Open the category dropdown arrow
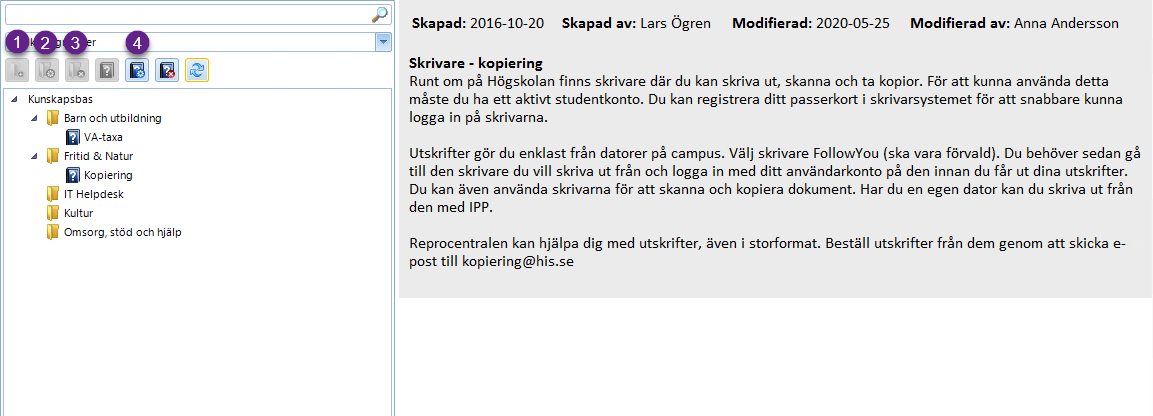This screenshot has height=416, width=1153. [383, 43]
